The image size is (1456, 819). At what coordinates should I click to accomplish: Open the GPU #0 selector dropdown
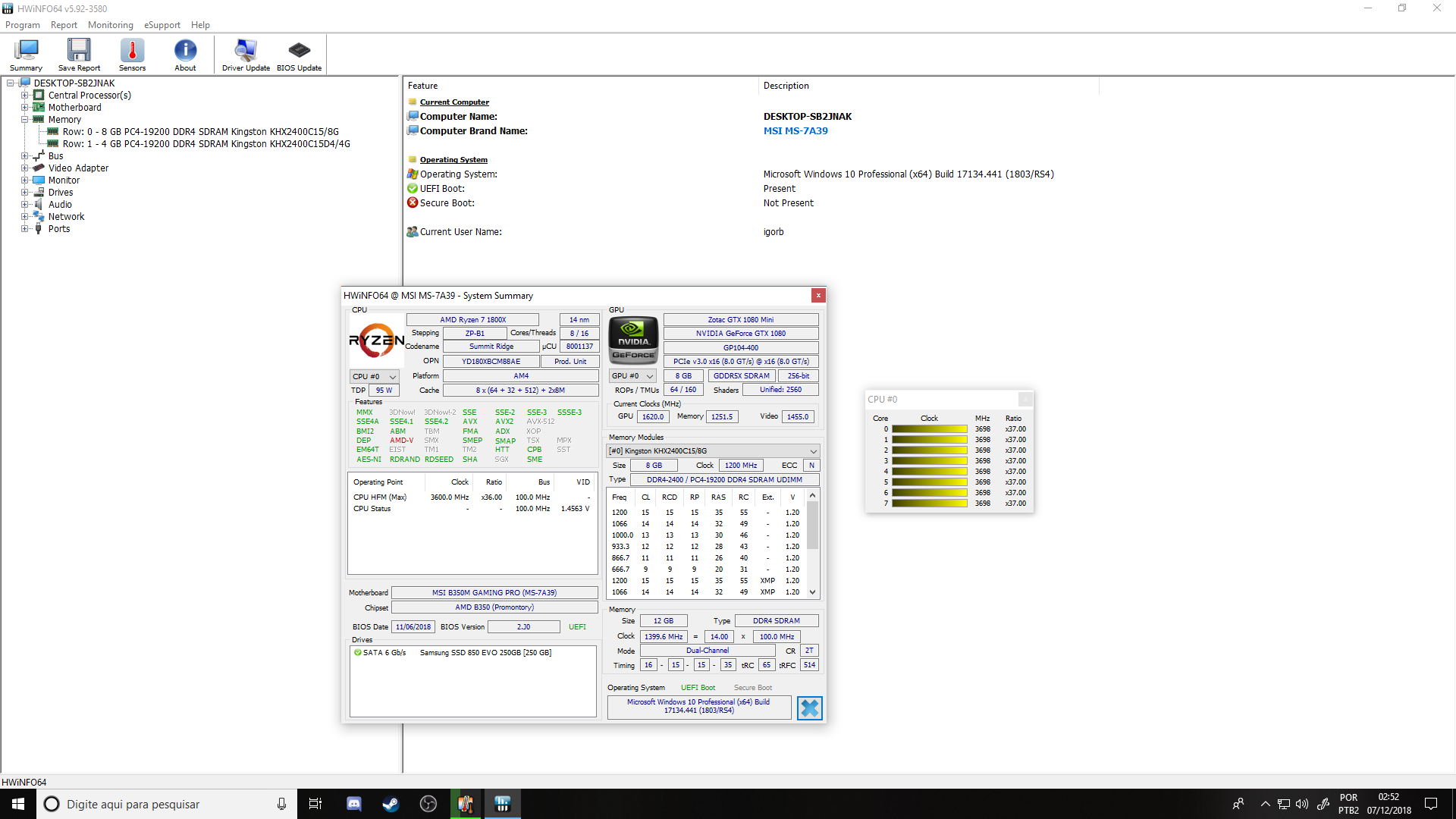pyautogui.click(x=632, y=376)
